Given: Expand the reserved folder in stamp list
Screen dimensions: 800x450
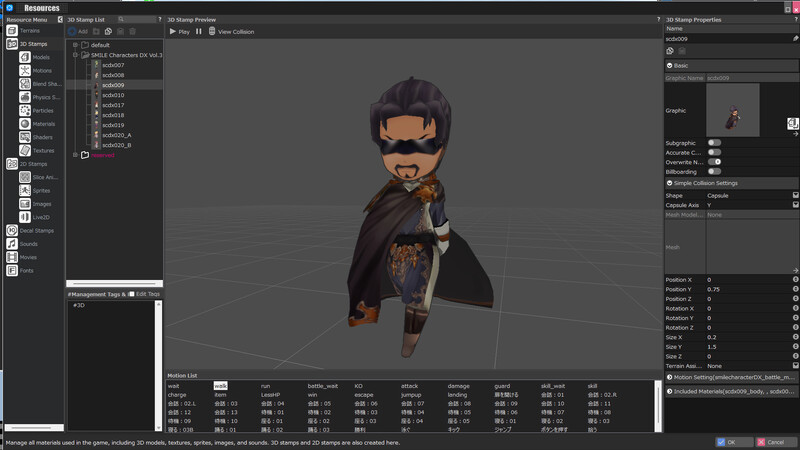Looking at the screenshot, I should (x=75, y=155).
